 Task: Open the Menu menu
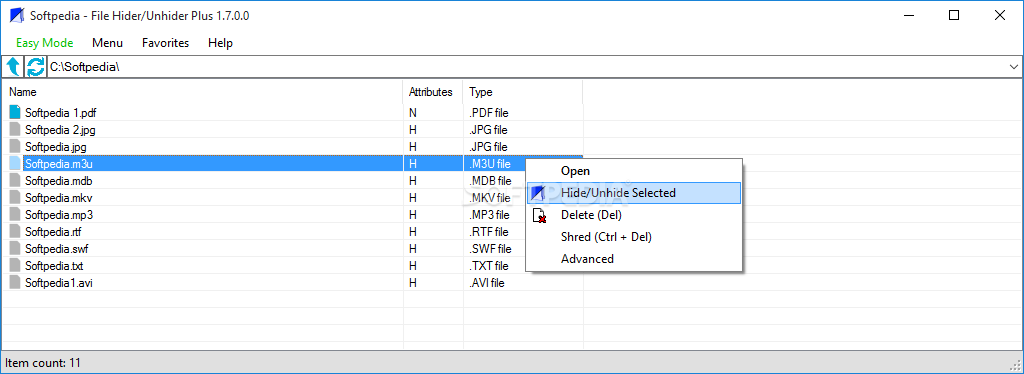coord(107,43)
